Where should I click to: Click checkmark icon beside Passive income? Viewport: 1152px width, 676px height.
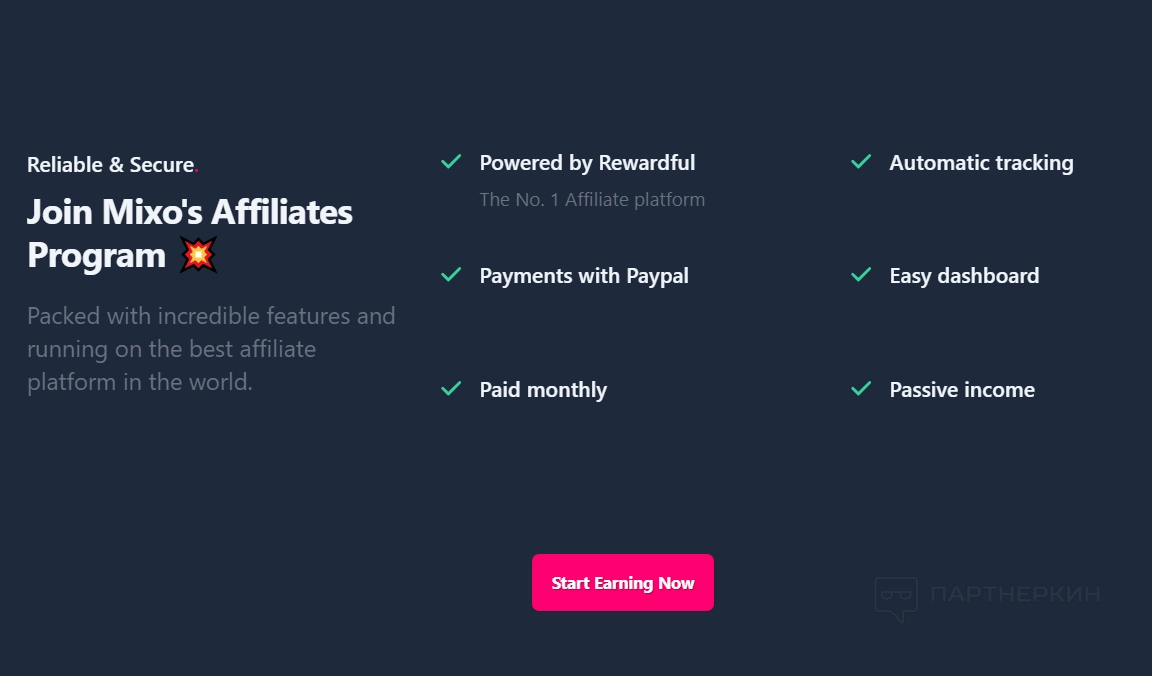tap(861, 389)
